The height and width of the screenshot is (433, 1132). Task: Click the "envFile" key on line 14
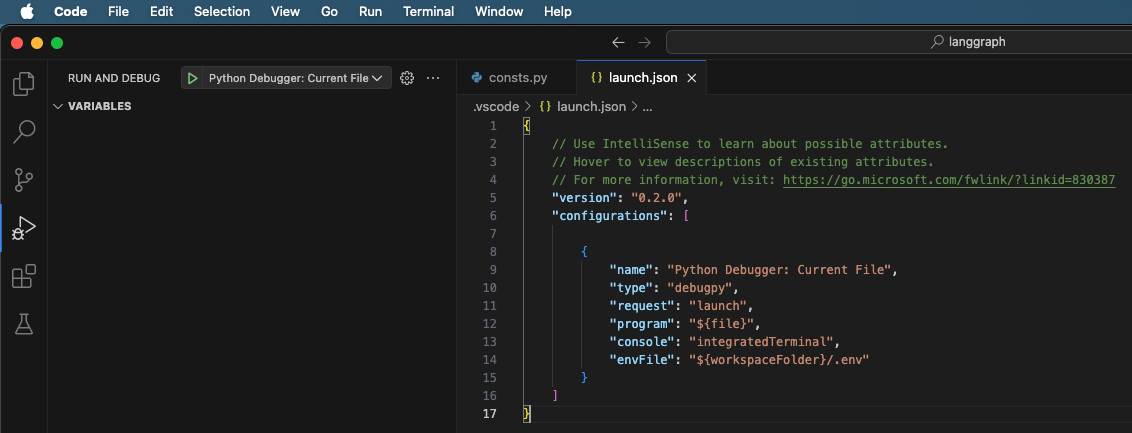(642, 360)
